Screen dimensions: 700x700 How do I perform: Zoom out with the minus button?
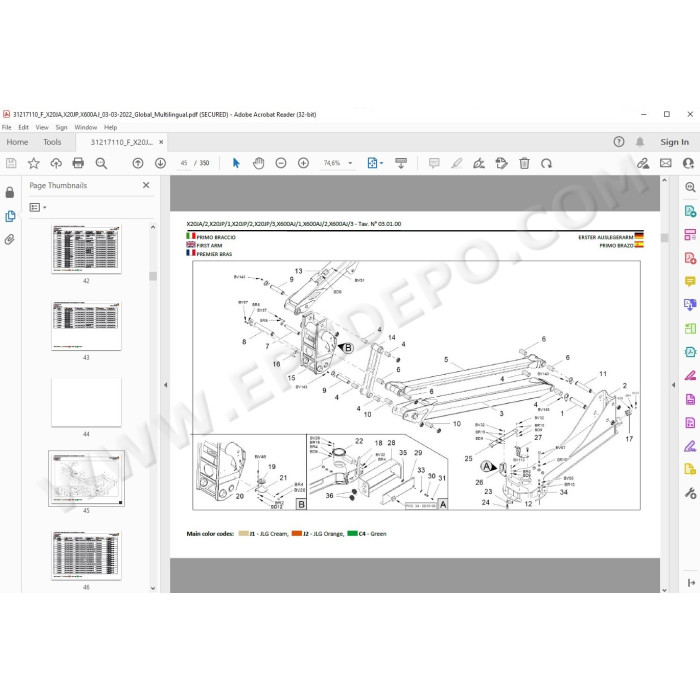[x=281, y=163]
